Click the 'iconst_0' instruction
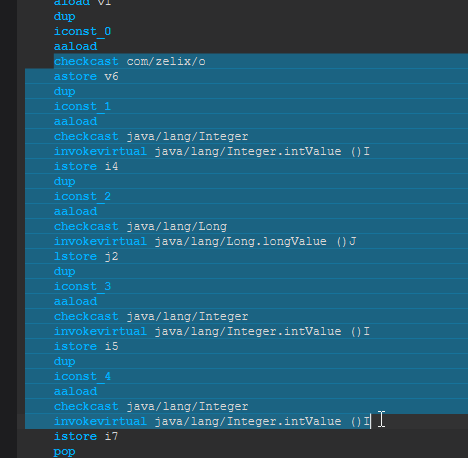This screenshot has height=458, width=468. click(82, 31)
